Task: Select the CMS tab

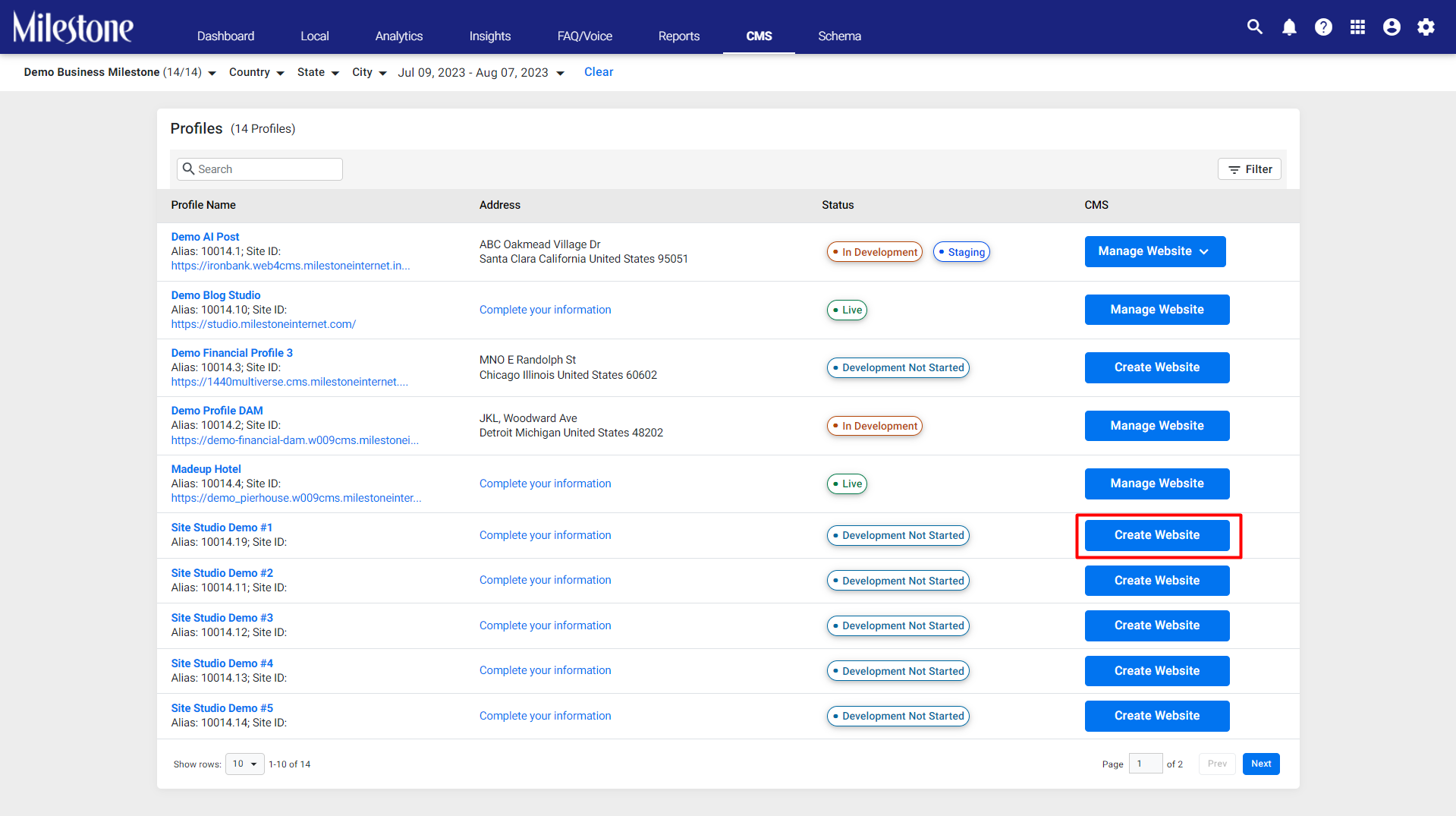Action: pyautogui.click(x=759, y=36)
